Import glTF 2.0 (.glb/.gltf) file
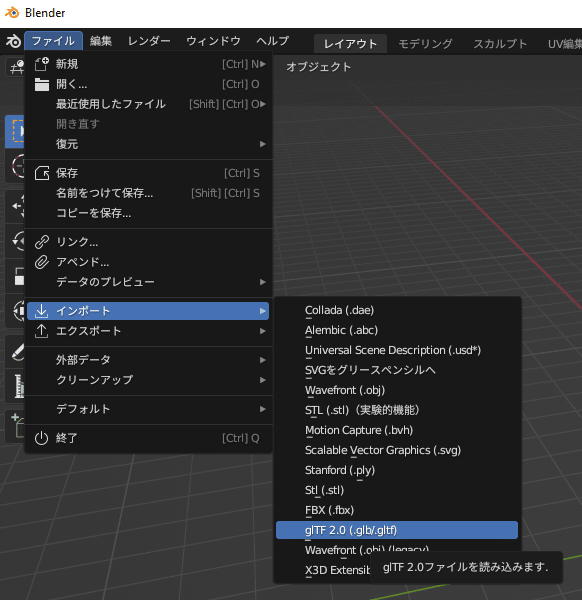The height and width of the screenshot is (600, 582). click(x=397, y=530)
